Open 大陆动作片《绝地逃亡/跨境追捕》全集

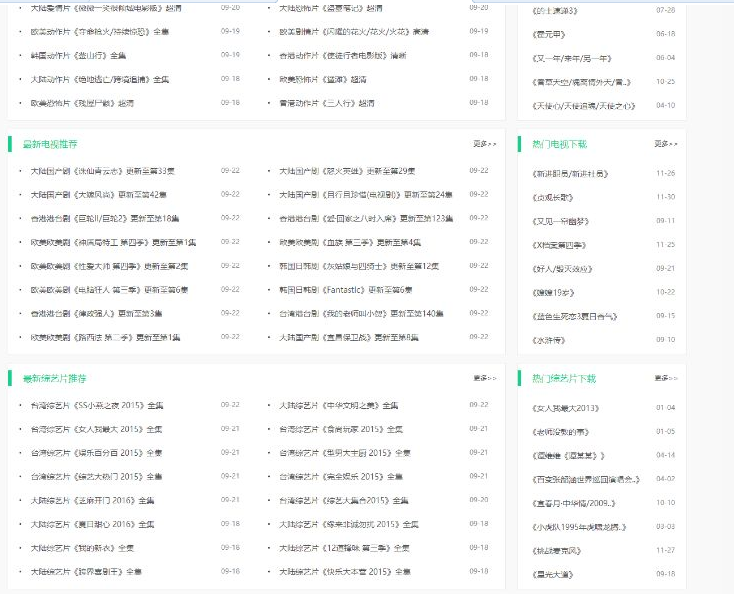coord(100,80)
